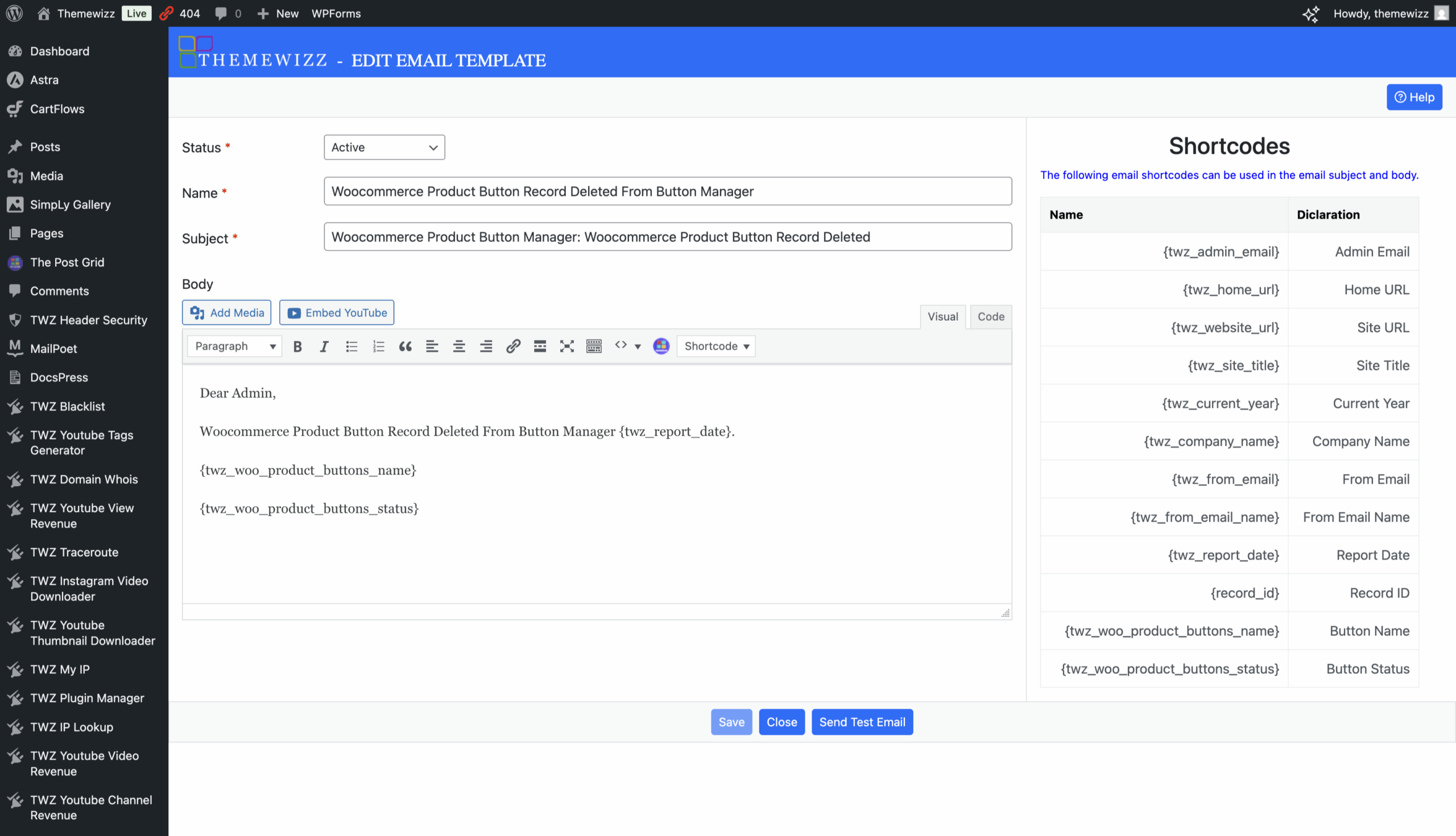Image resolution: width=1456 pixels, height=836 pixels.
Task: Center-align the body text
Action: pyautogui.click(x=459, y=346)
